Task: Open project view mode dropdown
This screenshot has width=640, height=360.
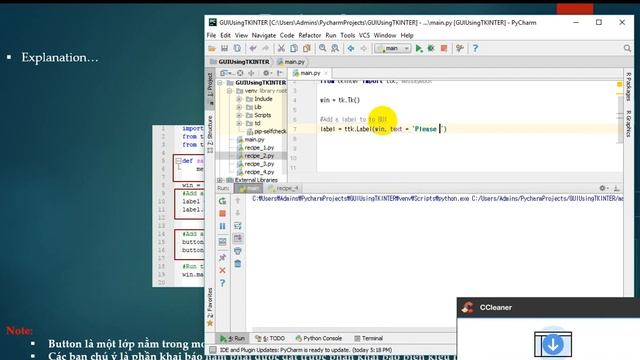Action: click(x=227, y=73)
